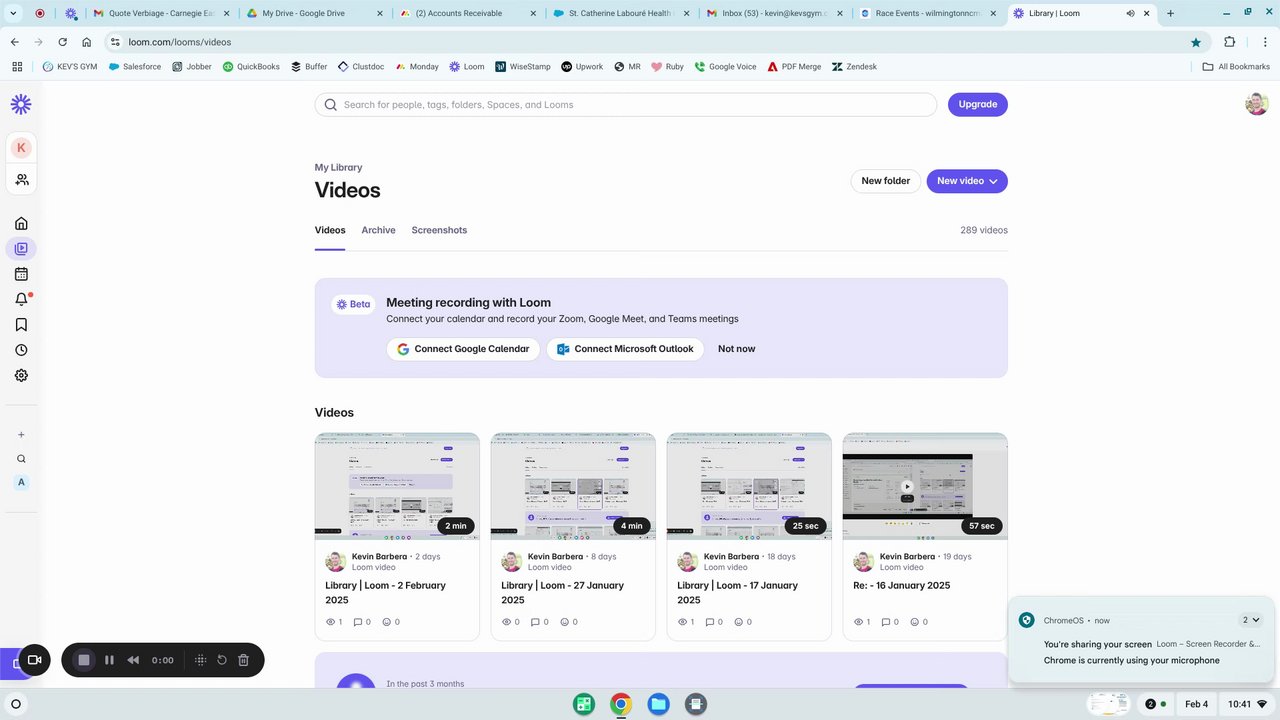Screen dimensions: 1280x720
Task: Open a new Chrome tab
Action: click(1170, 13)
